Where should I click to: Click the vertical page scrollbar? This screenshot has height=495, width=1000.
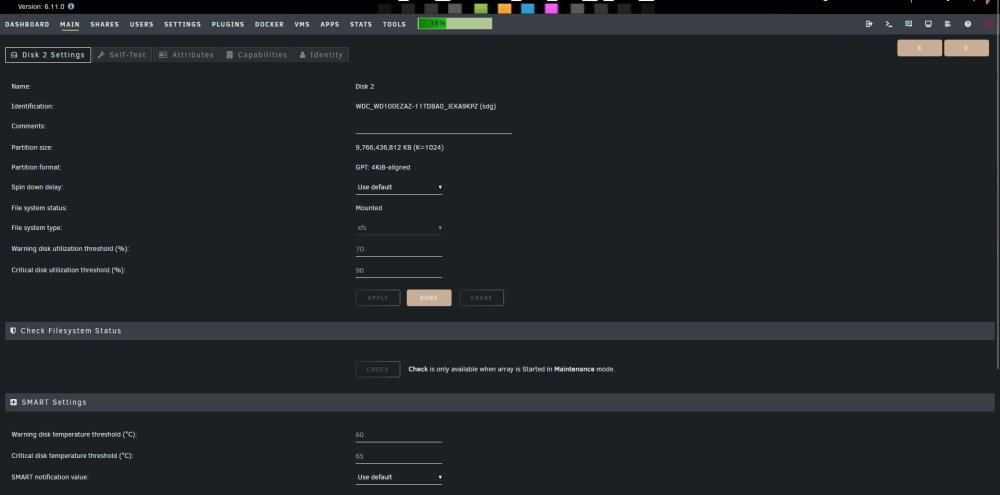point(997,201)
